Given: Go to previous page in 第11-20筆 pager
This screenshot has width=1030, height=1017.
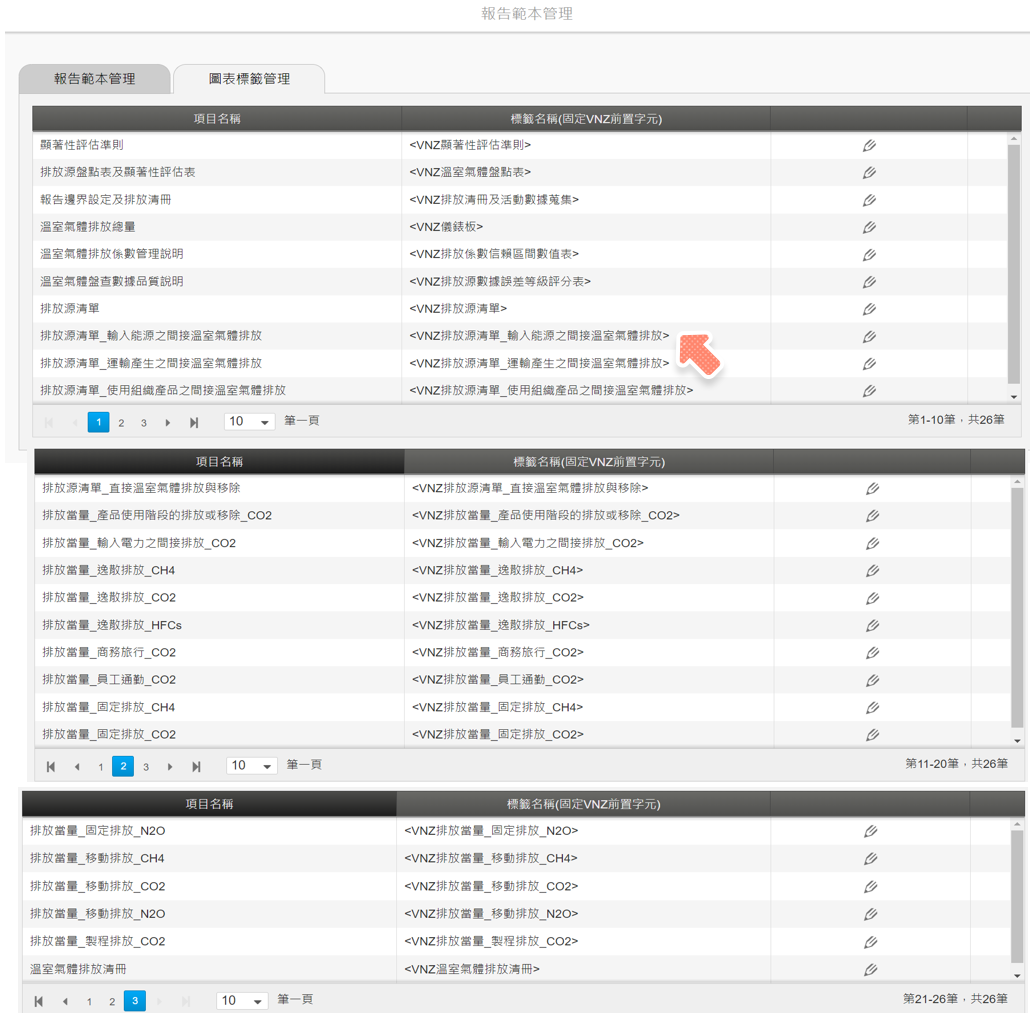Looking at the screenshot, I should coord(77,767).
